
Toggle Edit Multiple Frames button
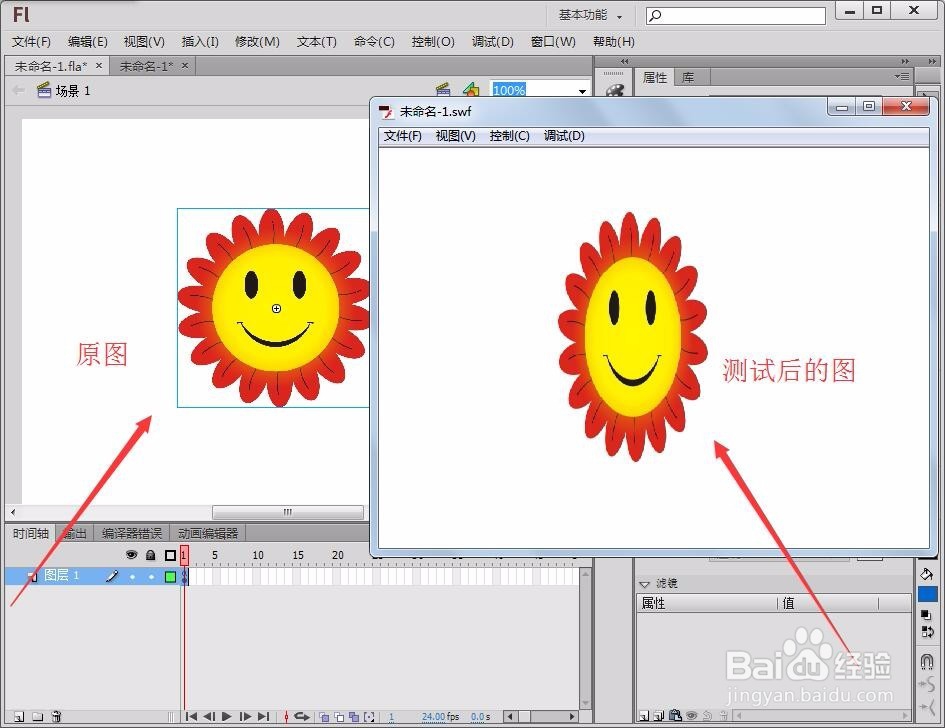[x=354, y=717]
